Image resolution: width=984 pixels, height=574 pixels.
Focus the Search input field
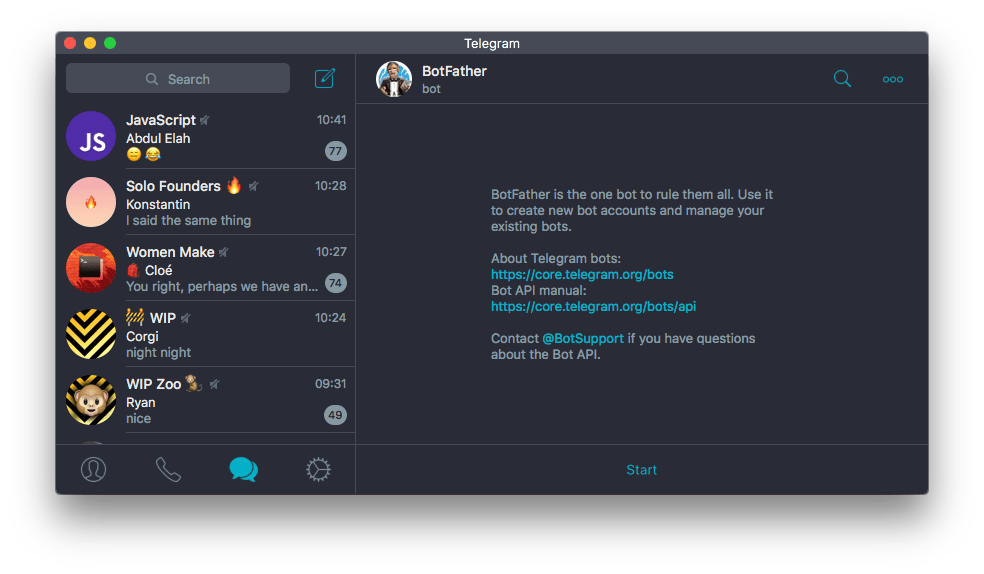(x=178, y=78)
